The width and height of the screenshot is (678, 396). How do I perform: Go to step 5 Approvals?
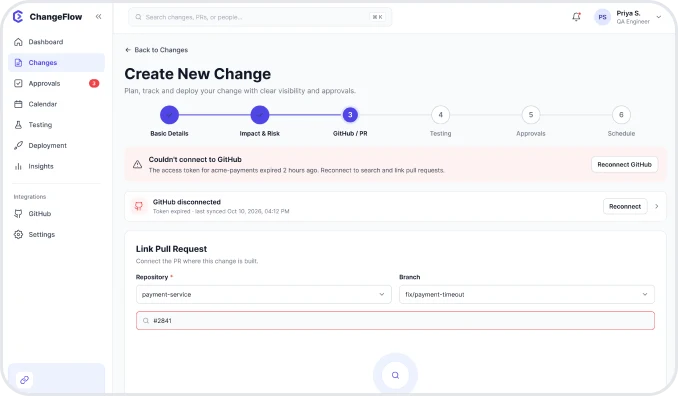click(531, 115)
